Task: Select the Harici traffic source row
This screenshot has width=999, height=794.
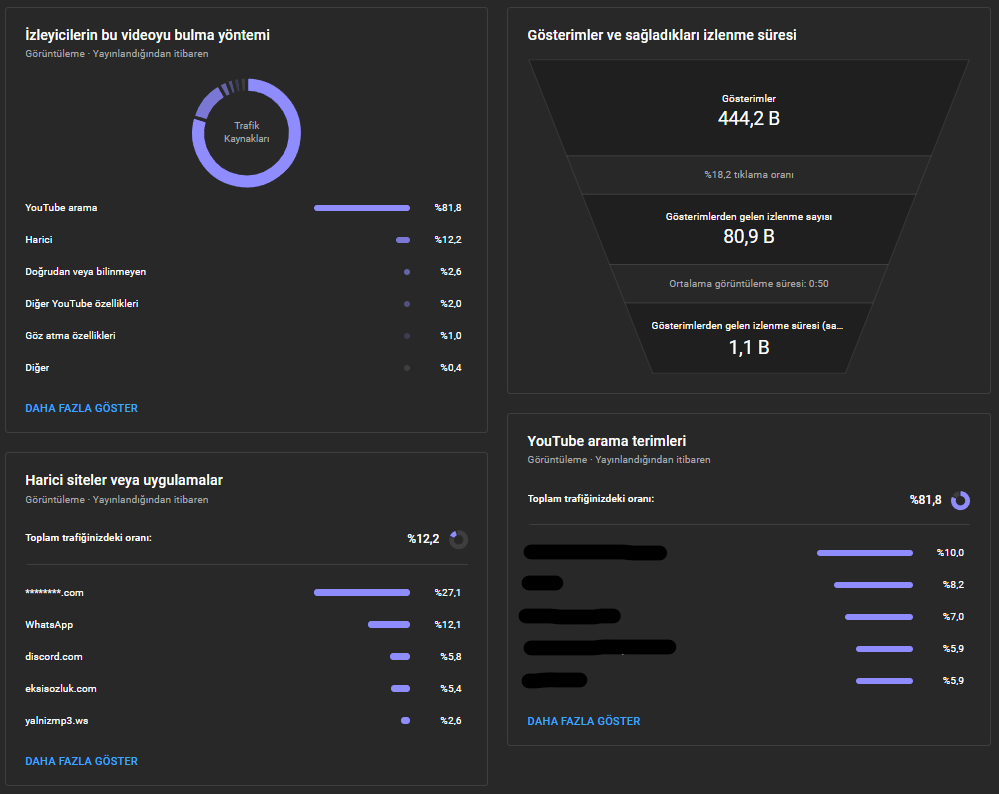Action: [243, 240]
